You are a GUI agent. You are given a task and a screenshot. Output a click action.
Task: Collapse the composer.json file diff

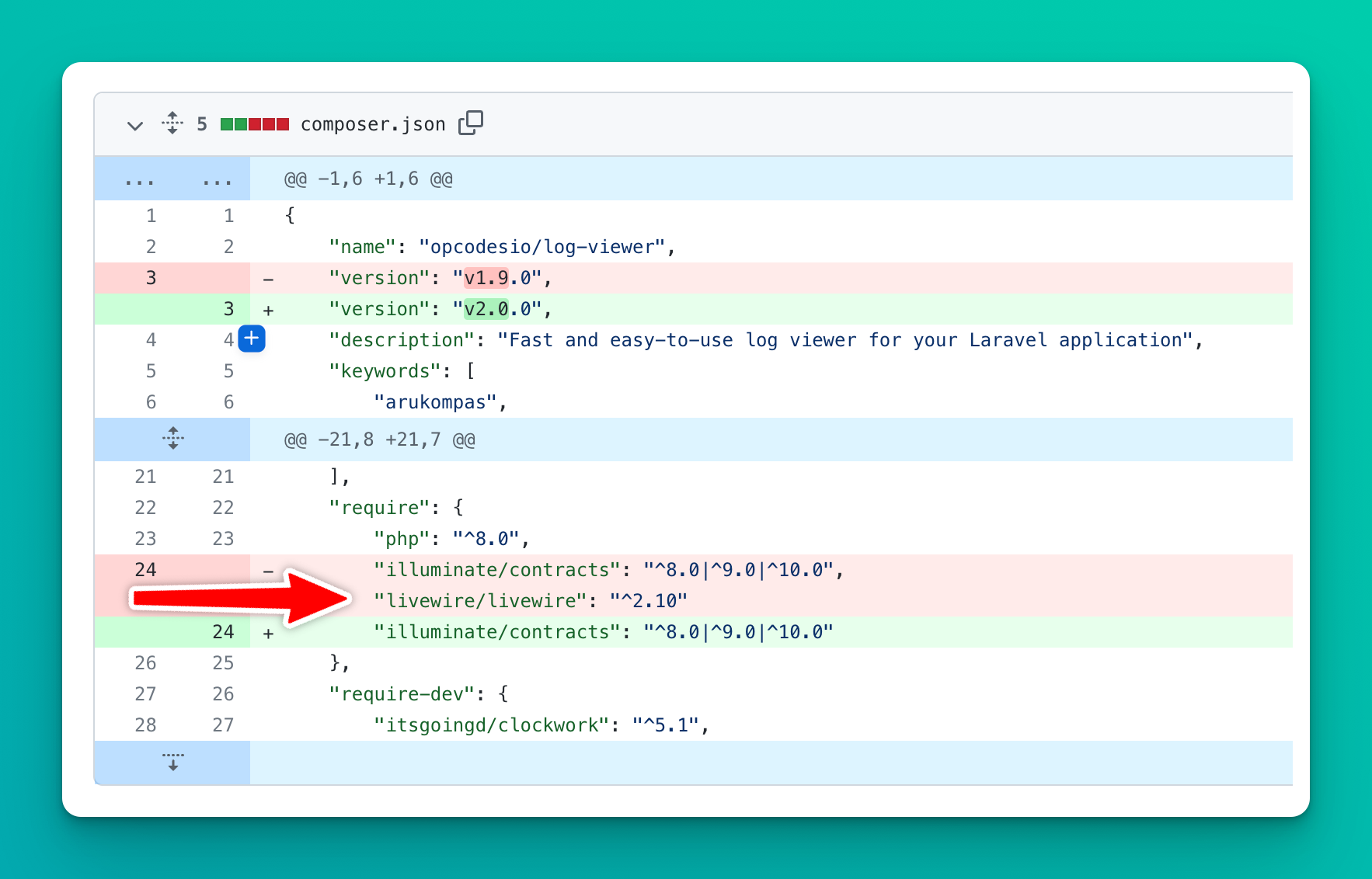(135, 125)
